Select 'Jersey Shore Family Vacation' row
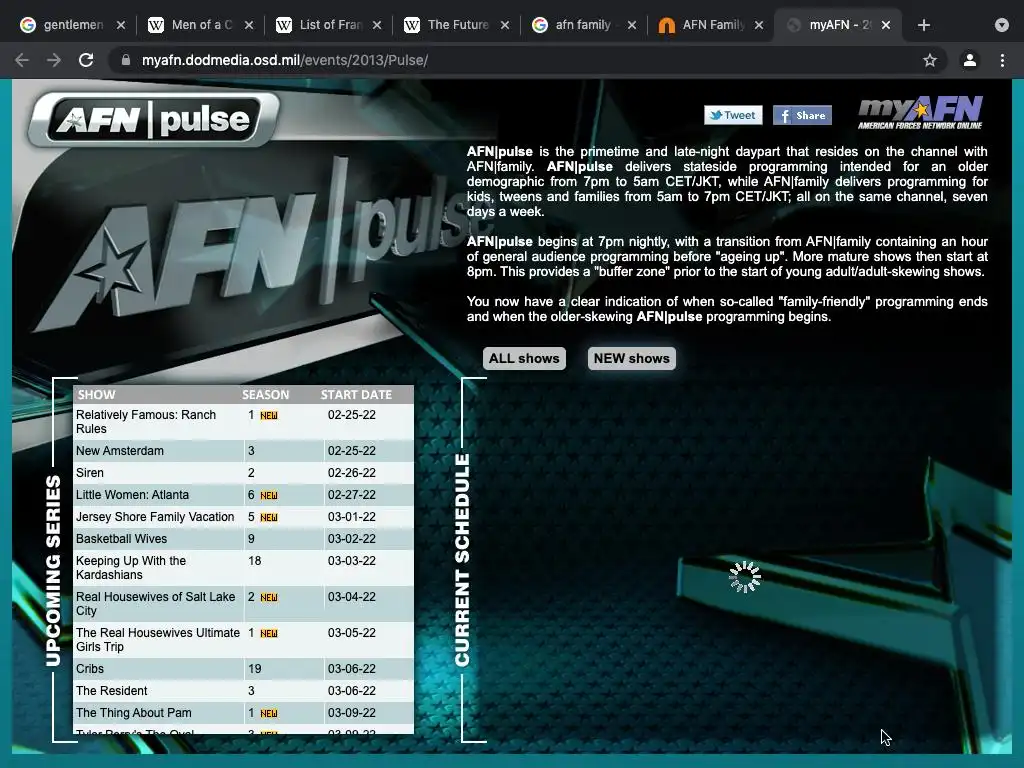Screen dimensions: 1024x768 click(244, 517)
